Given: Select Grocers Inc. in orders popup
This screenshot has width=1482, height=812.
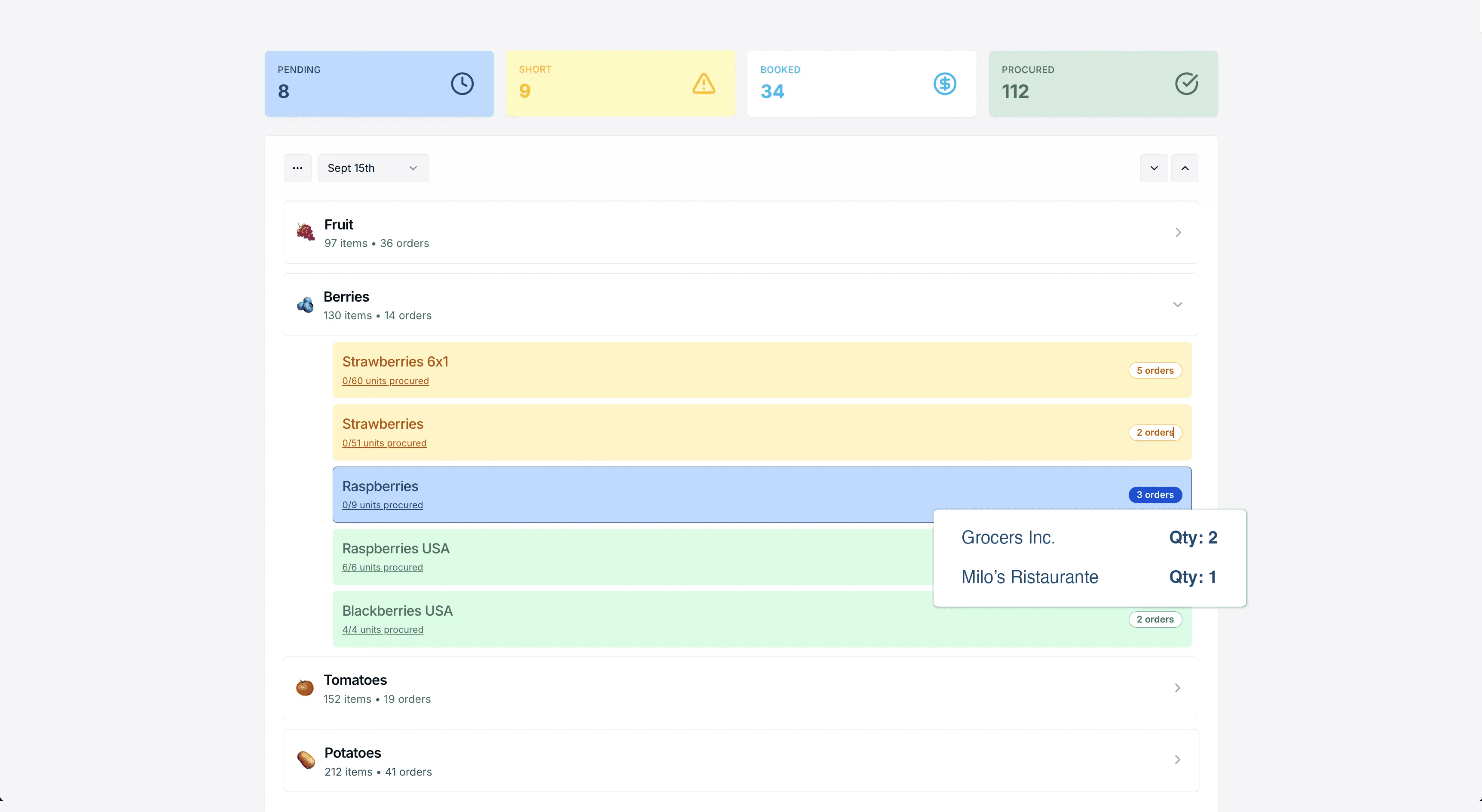Looking at the screenshot, I should pos(1008,538).
